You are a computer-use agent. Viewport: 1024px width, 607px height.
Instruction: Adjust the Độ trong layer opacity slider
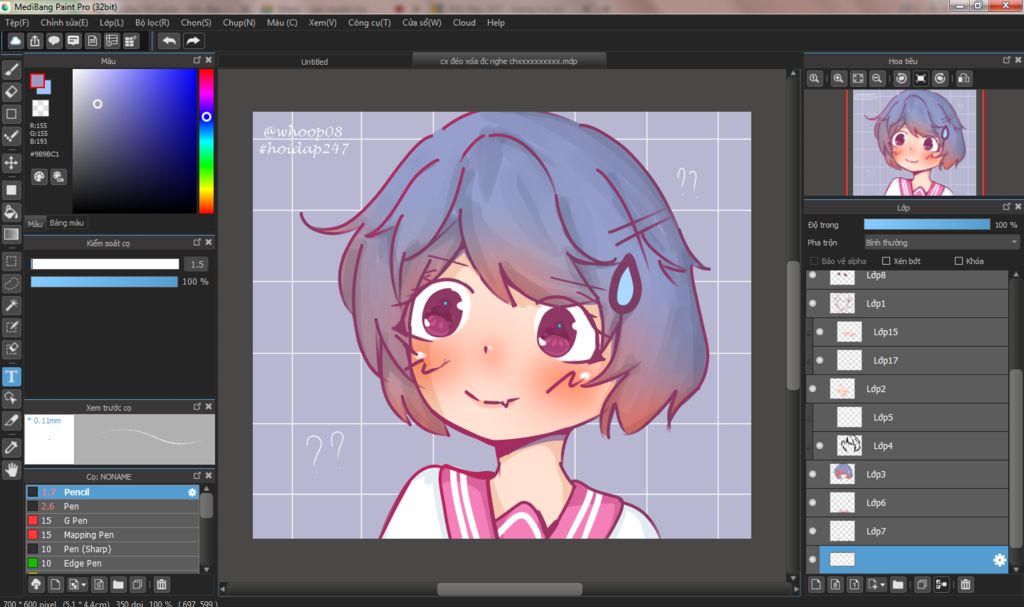pos(927,224)
